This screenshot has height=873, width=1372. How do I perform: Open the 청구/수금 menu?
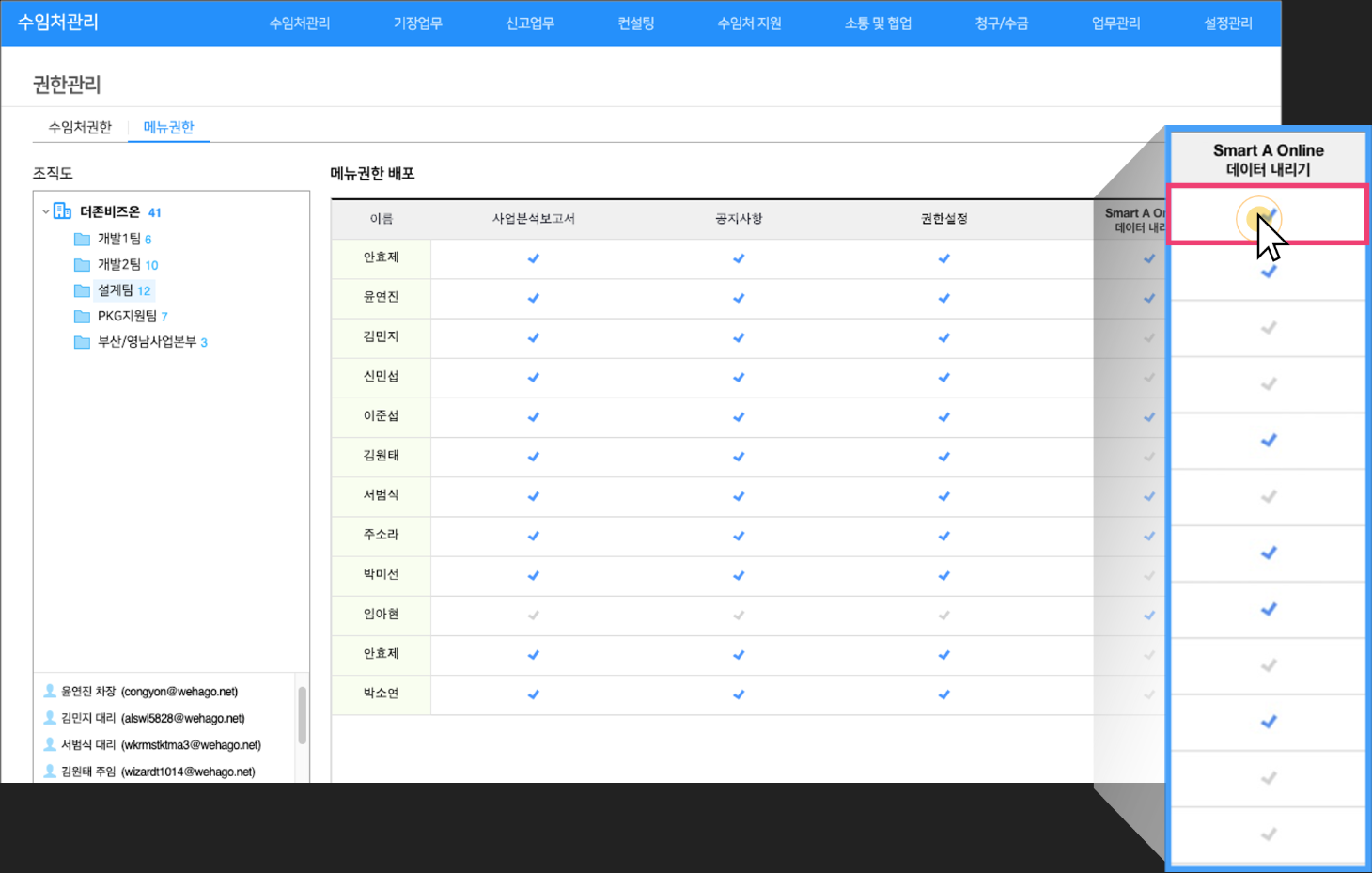coord(1002,23)
